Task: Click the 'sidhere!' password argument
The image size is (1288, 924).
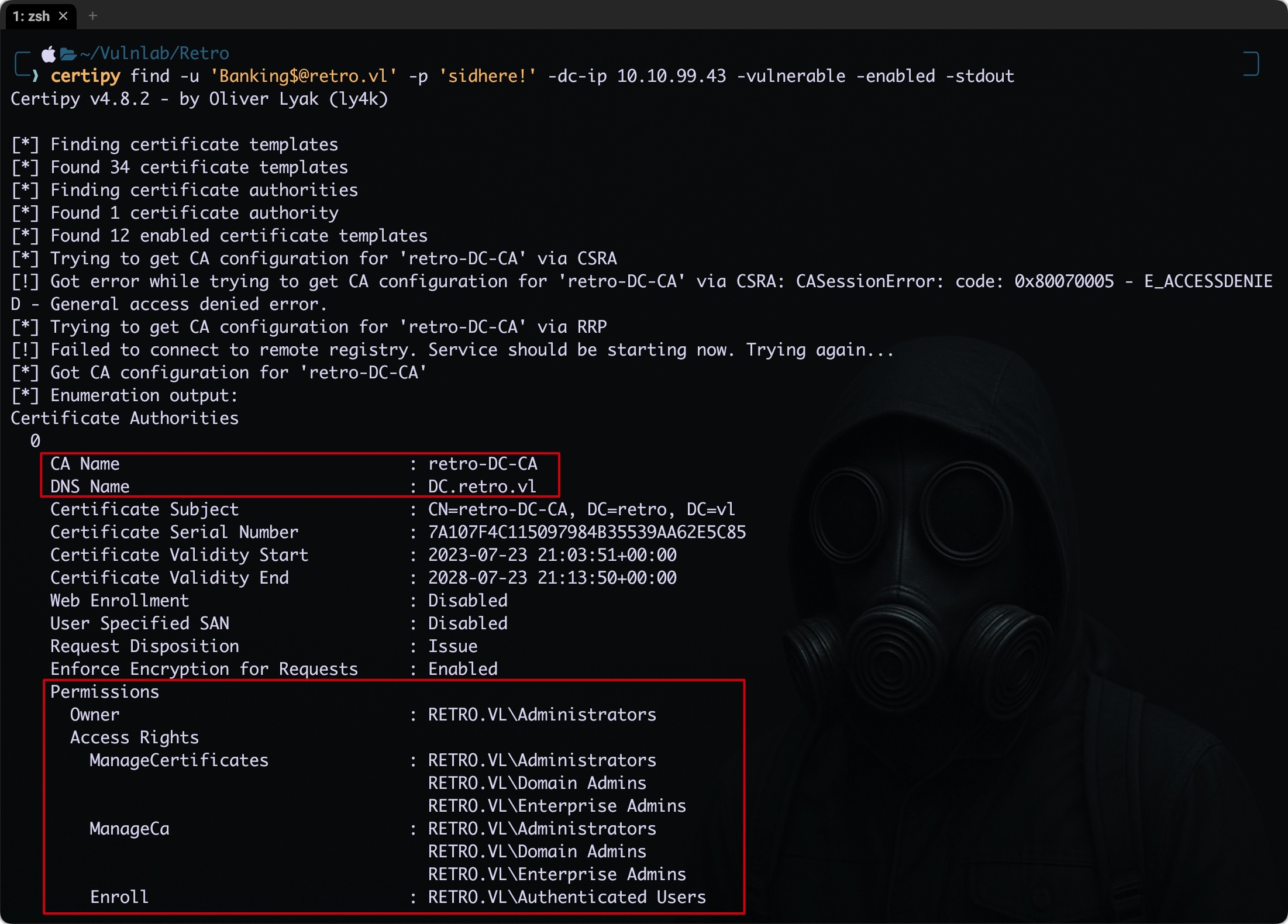Action: pos(488,76)
